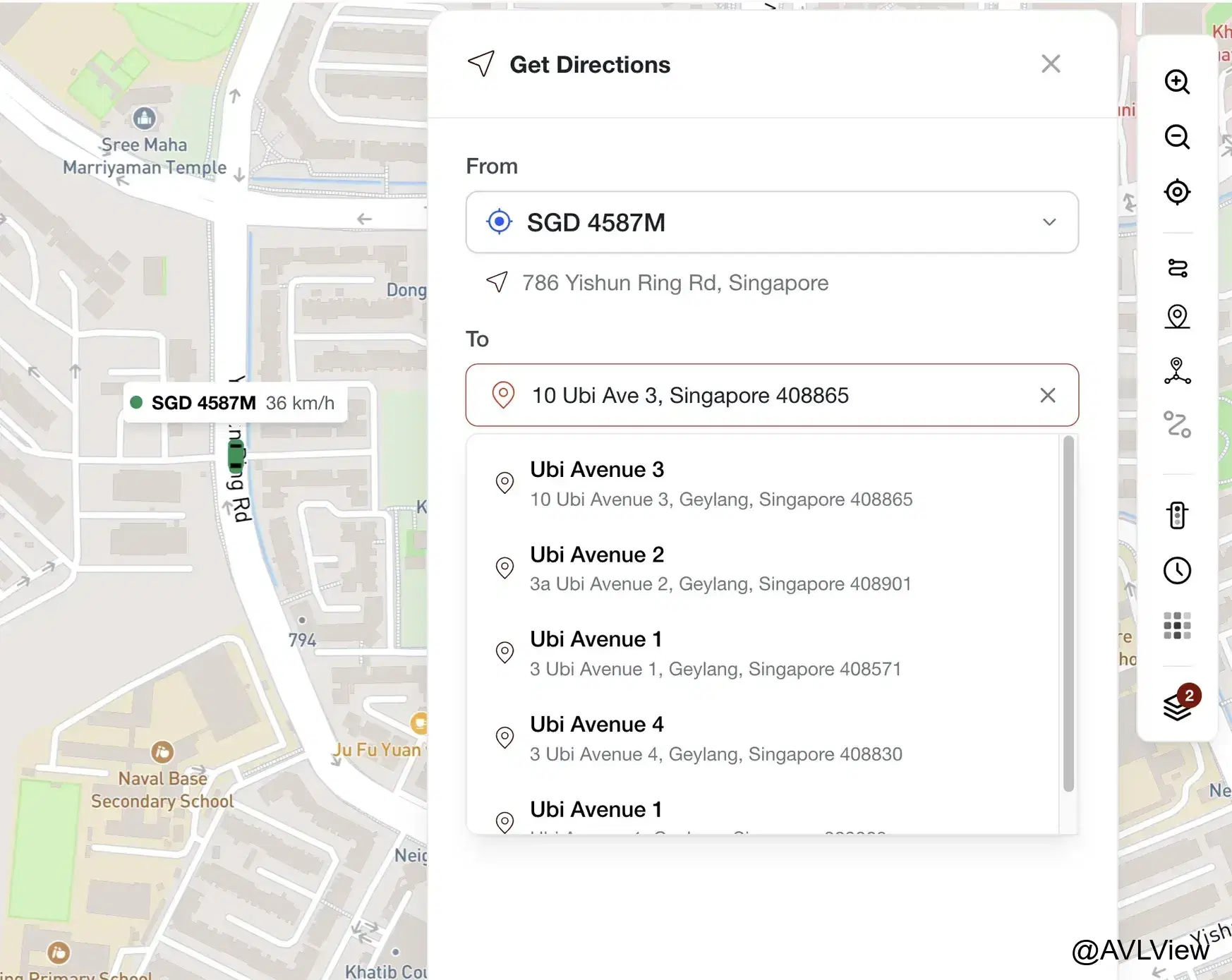
Task: Click the 786 Yishun Ring Rd address text
Action: click(x=675, y=283)
